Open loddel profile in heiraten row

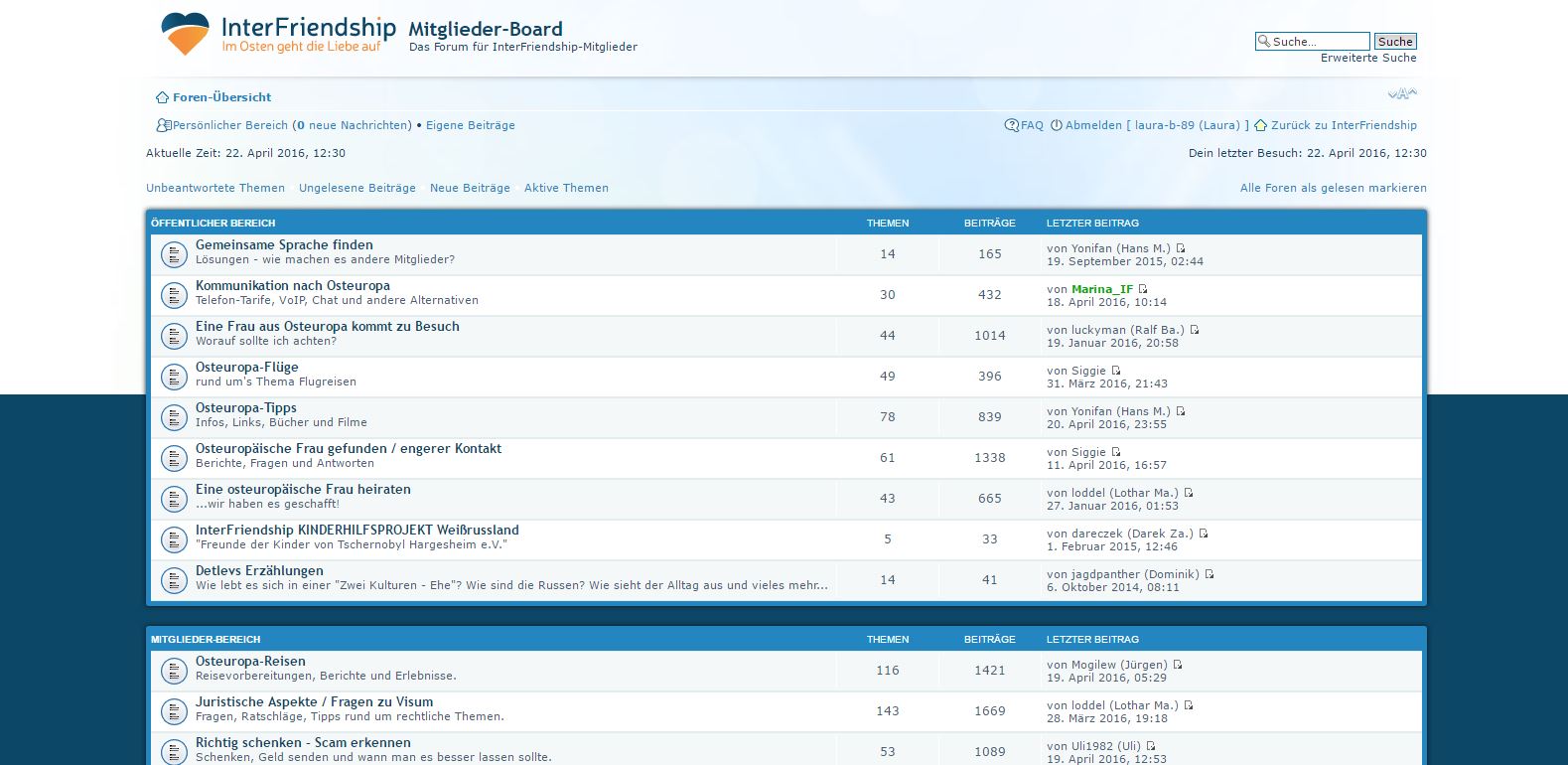pyautogui.click(x=1125, y=493)
